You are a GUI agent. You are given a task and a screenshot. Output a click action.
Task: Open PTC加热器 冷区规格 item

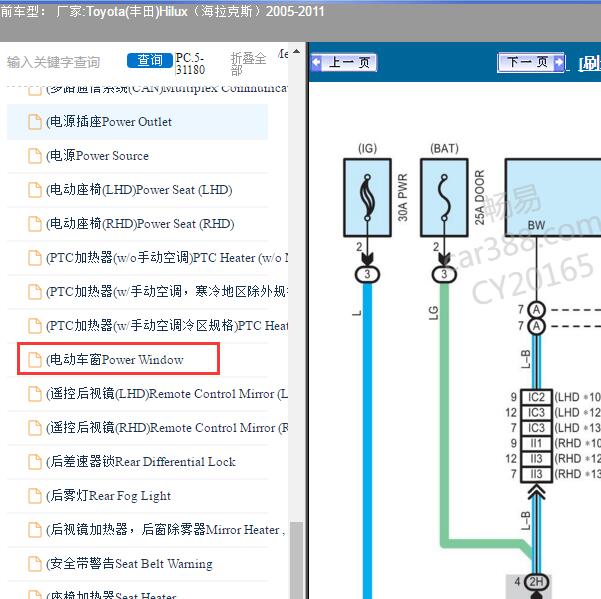148,326
